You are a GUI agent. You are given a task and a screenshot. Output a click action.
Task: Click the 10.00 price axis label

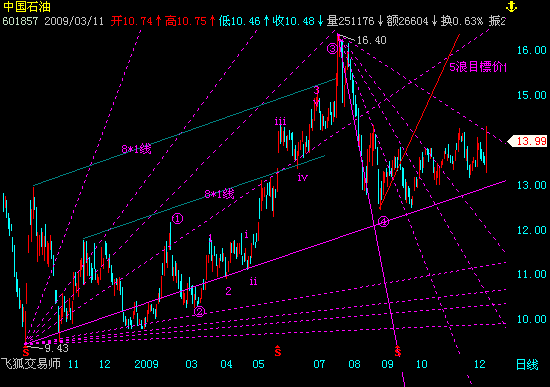click(532, 319)
